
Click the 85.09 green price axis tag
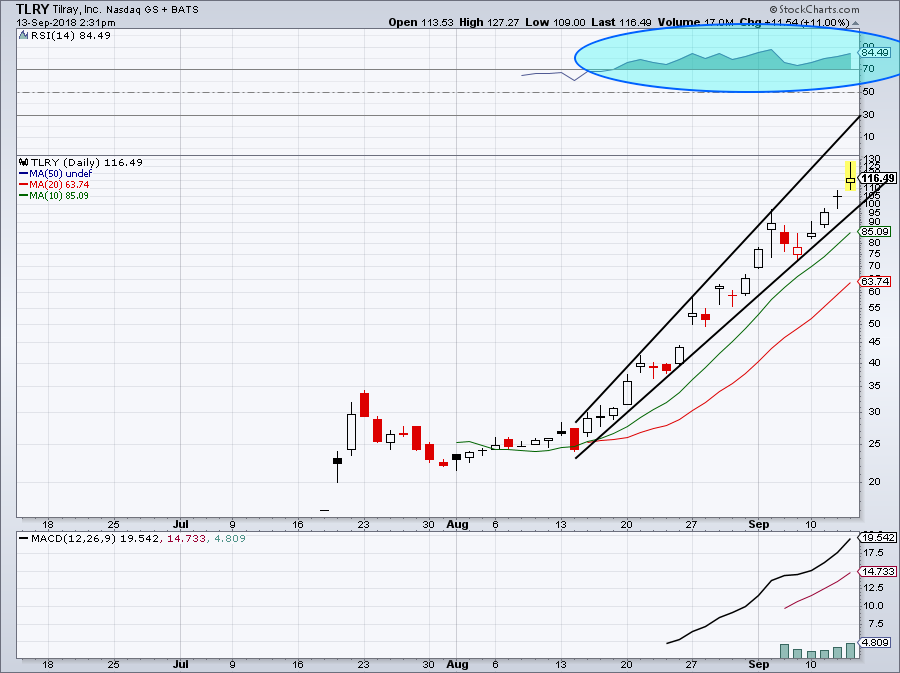pyautogui.click(x=875, y=232)
